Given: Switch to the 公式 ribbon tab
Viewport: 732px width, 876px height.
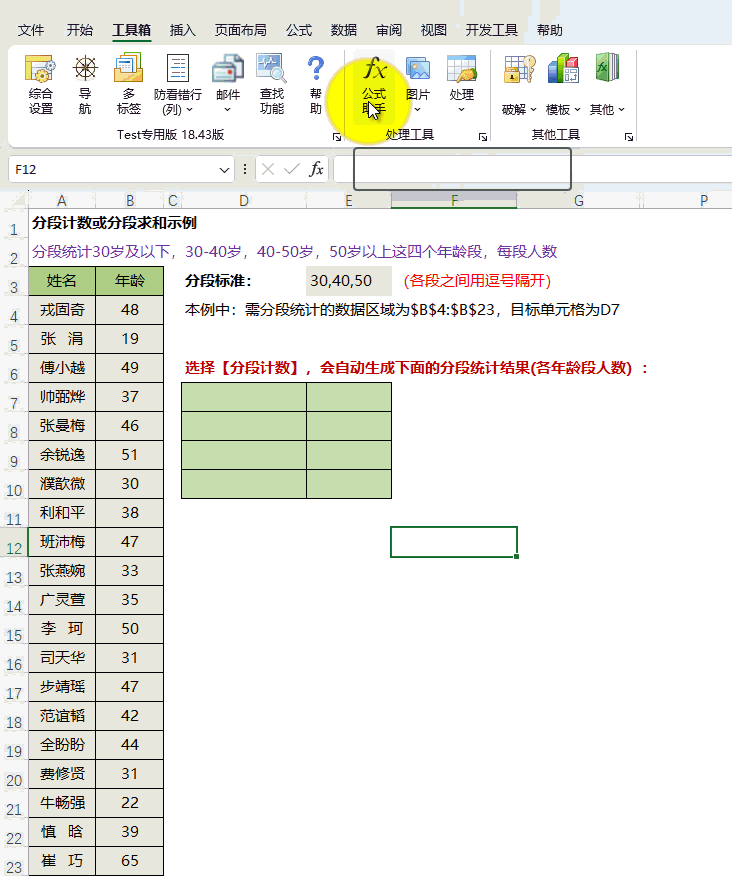Looking at the screenshot, I should click(x=298, y=30).
